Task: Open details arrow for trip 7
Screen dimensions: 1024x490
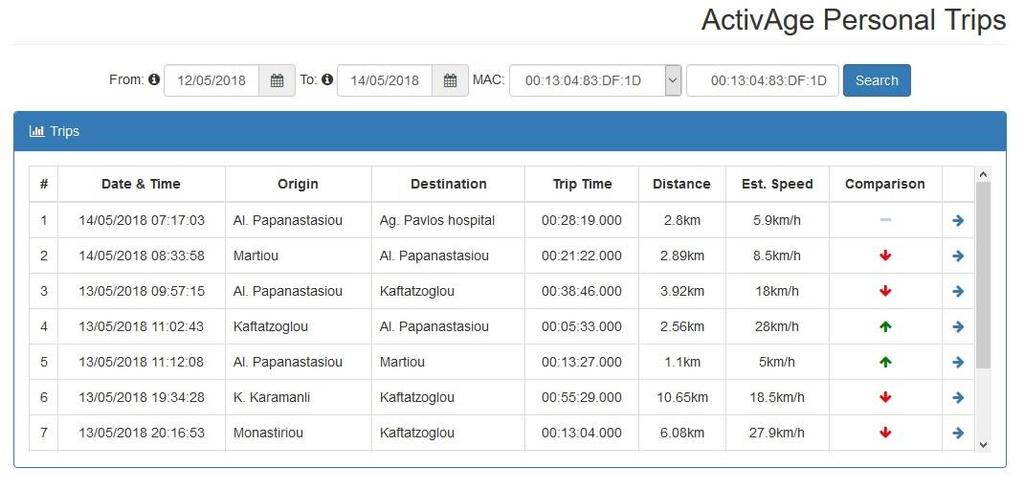Action: tap(958, 433)
